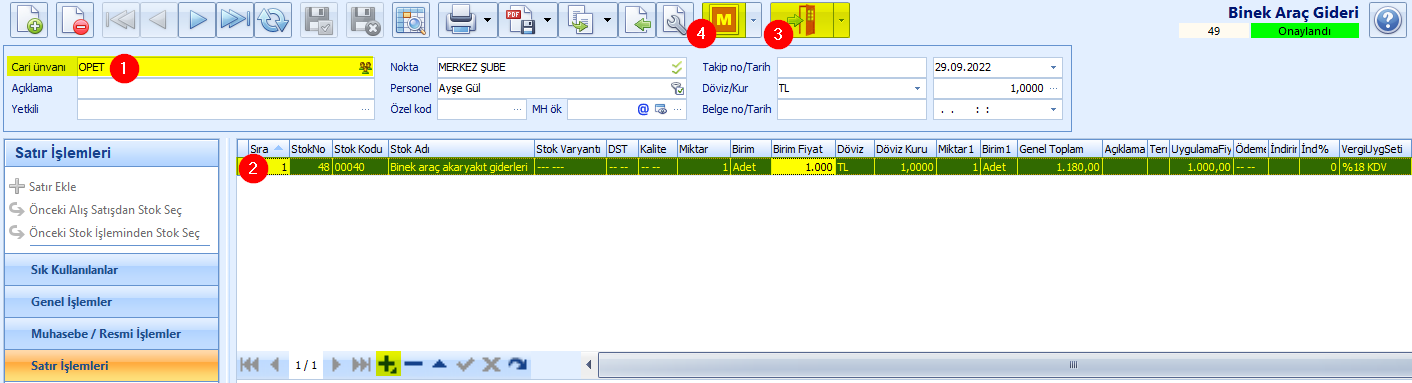
Task: Click the PDF save icon
Action: click(520, 19)
